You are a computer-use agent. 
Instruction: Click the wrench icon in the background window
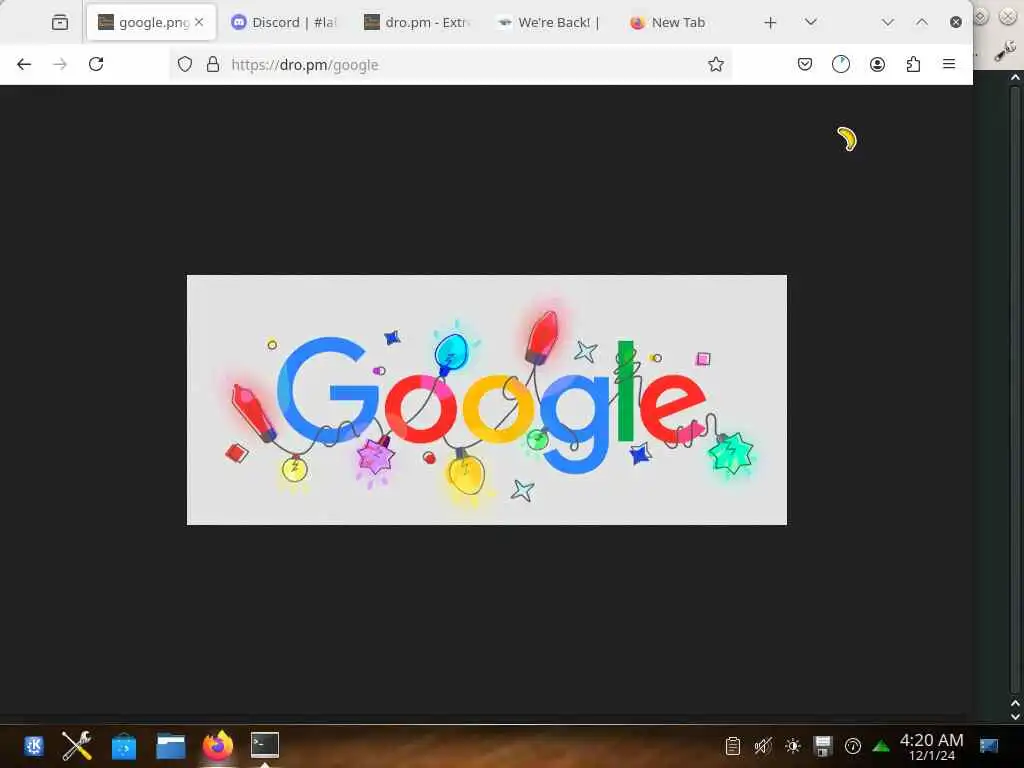(x=1005, y=51)
